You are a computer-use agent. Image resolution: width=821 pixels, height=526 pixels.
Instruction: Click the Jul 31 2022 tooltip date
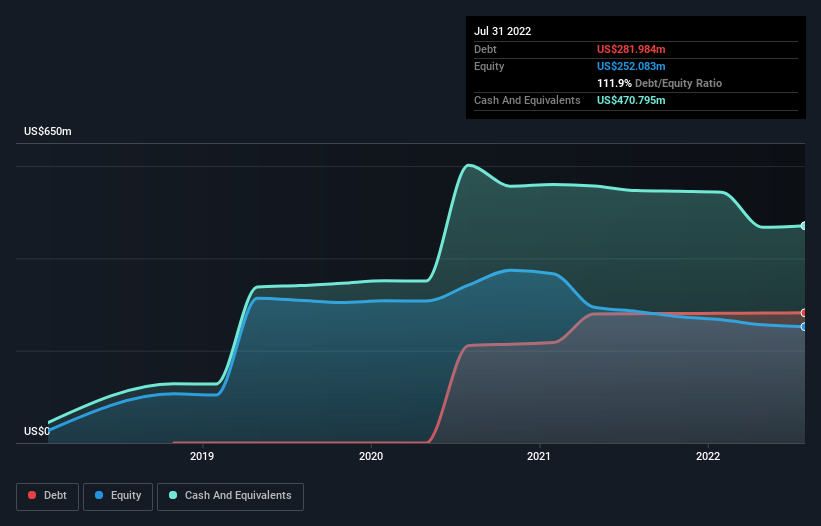tap(502, 31)
